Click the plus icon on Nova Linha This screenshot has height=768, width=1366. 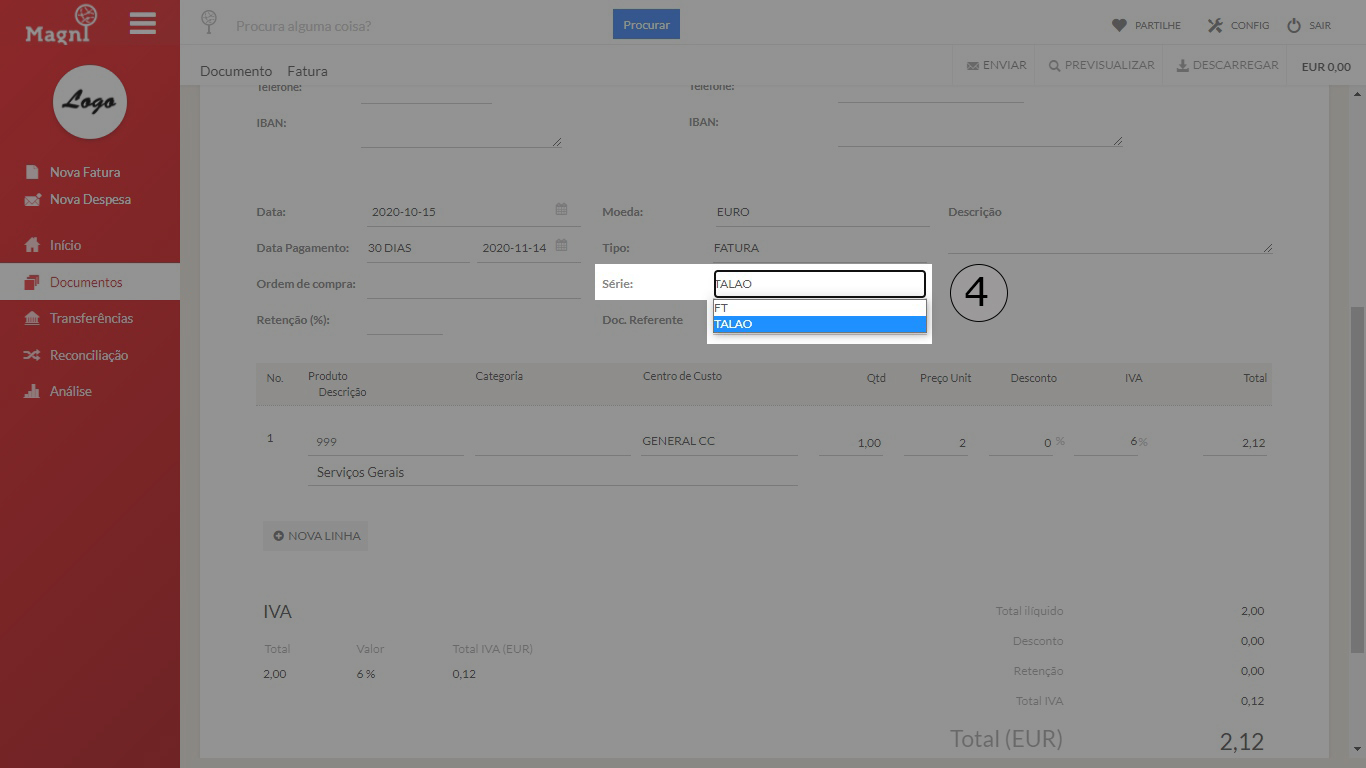279,536
